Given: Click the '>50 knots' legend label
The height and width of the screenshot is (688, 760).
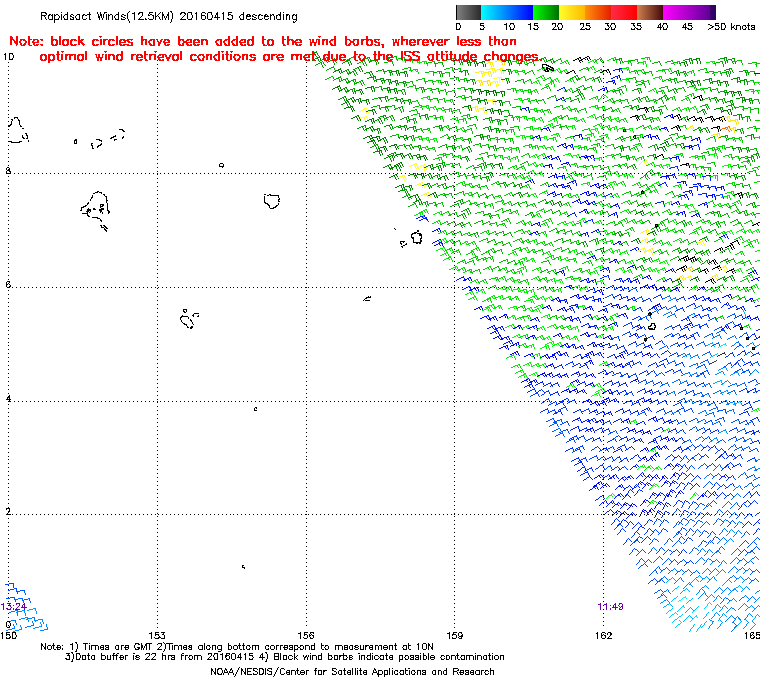Looking at the screenshot, I should coord(731,27).
